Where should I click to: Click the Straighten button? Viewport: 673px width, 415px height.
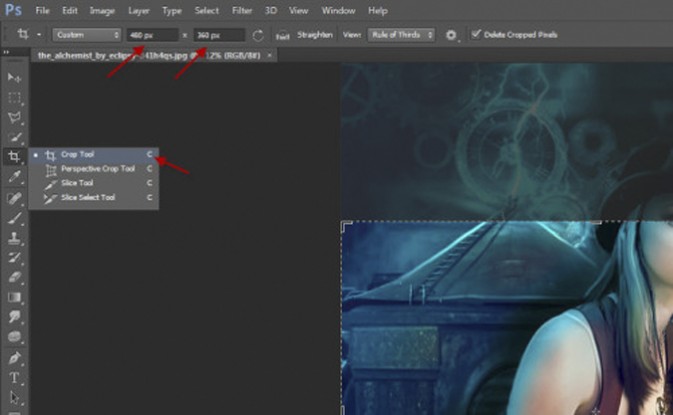[x=315, y=35]
